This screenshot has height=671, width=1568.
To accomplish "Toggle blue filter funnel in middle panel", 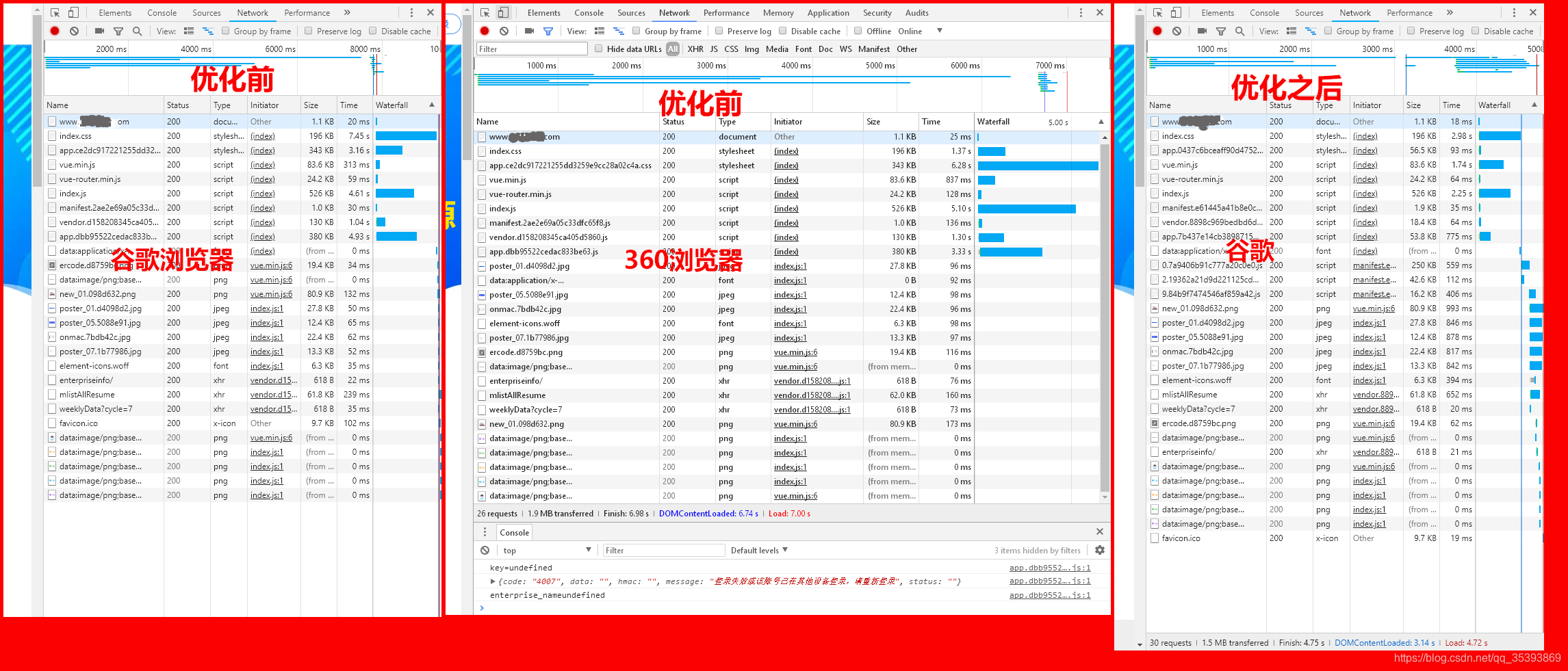I will 548,31.
